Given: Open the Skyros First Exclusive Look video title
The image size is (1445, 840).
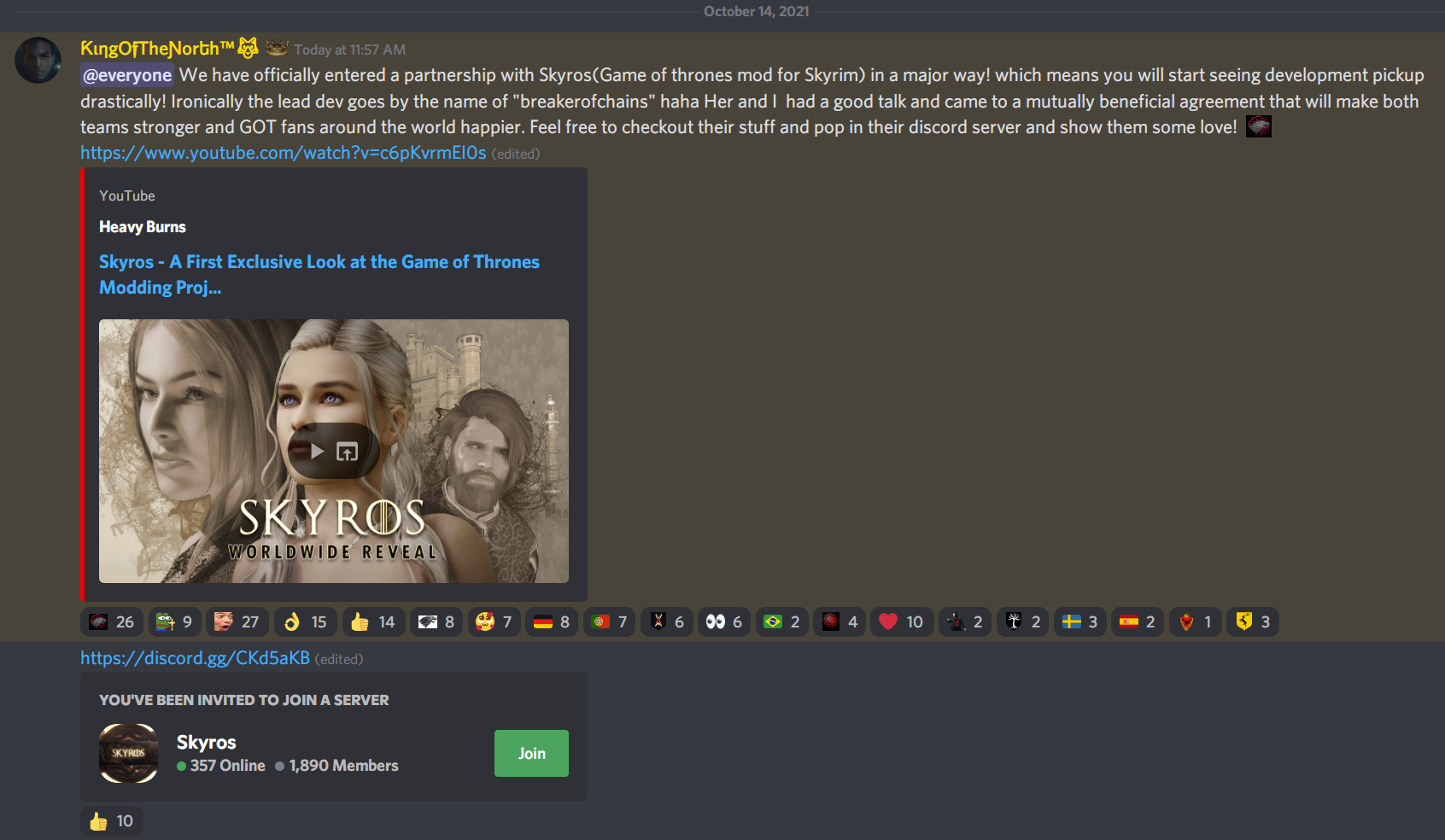Looking at the screenshot, I should 319,274.
